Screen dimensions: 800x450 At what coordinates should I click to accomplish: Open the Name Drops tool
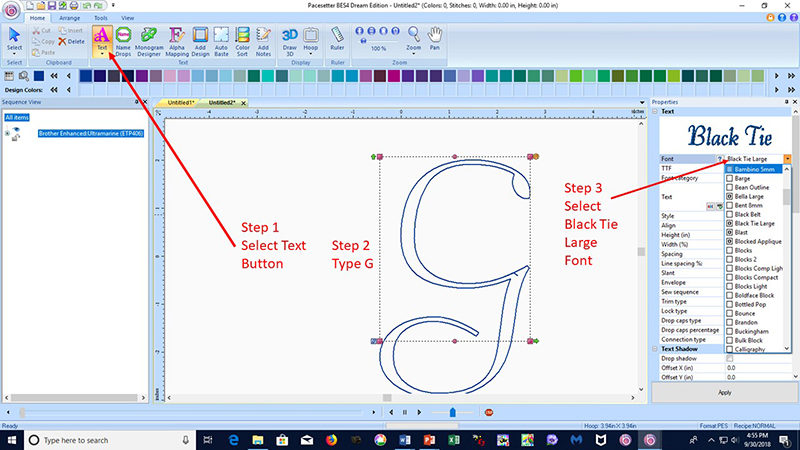(x=124, y=41)
